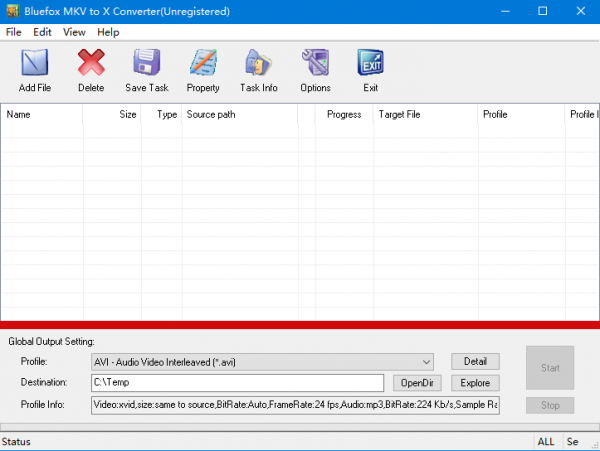Click the Explore button

(x=475, y=383)
